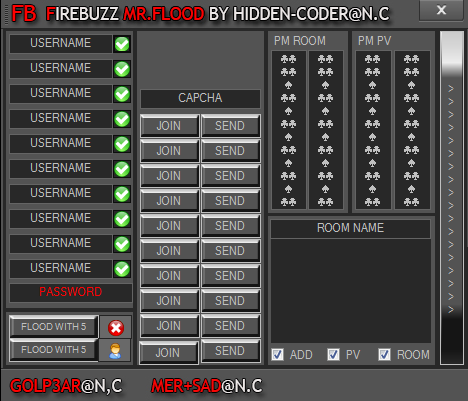Select the second PM PV symbols column
The width and height of the screenshot is (468, 401).
tap(412, 130)
